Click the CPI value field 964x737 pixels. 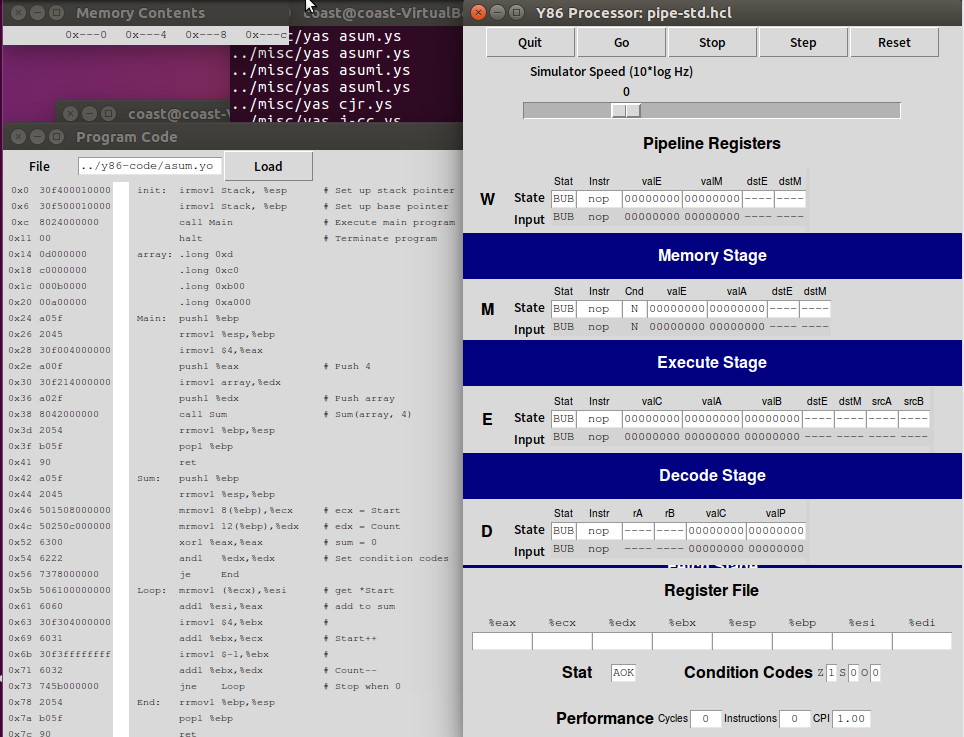[x=851, y=719]
